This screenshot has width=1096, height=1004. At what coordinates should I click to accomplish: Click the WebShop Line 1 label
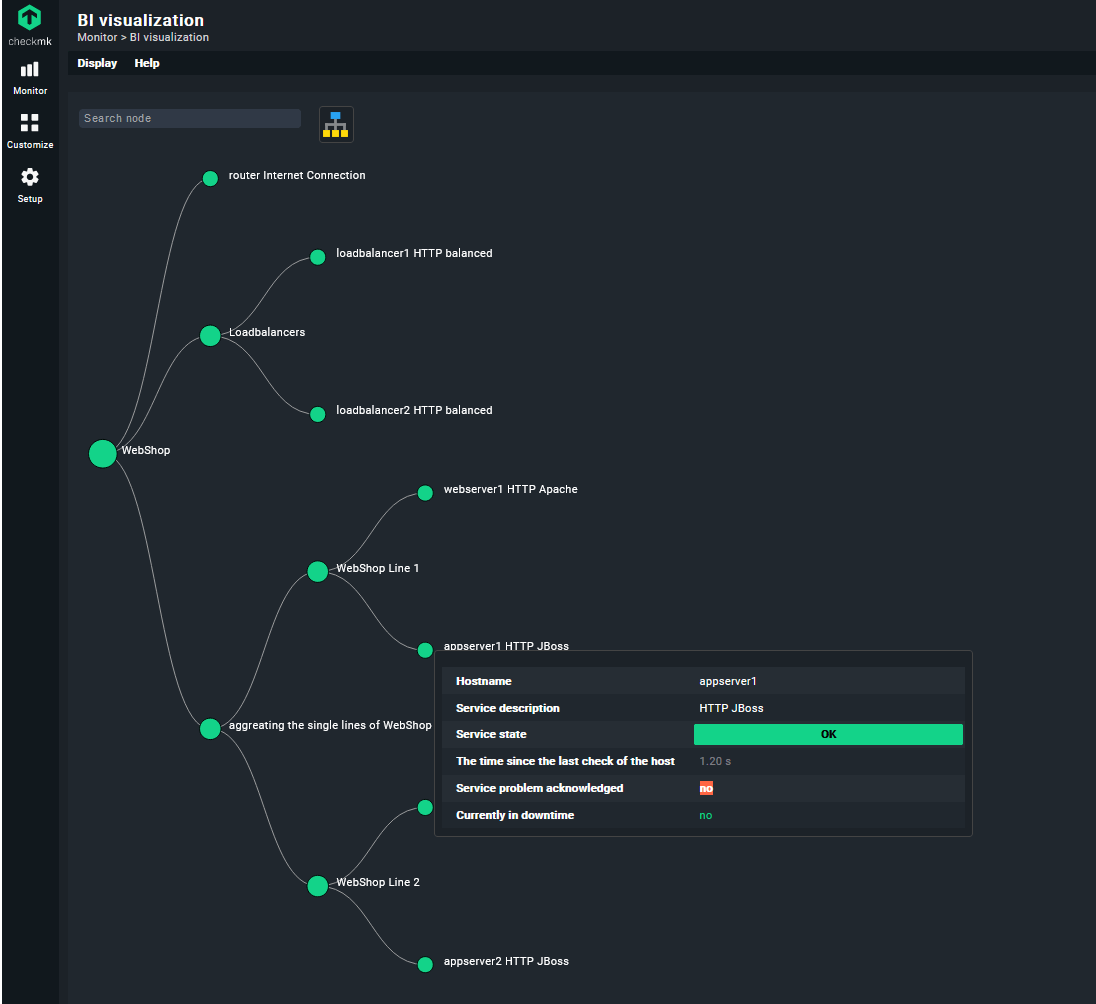click(378, 568)
